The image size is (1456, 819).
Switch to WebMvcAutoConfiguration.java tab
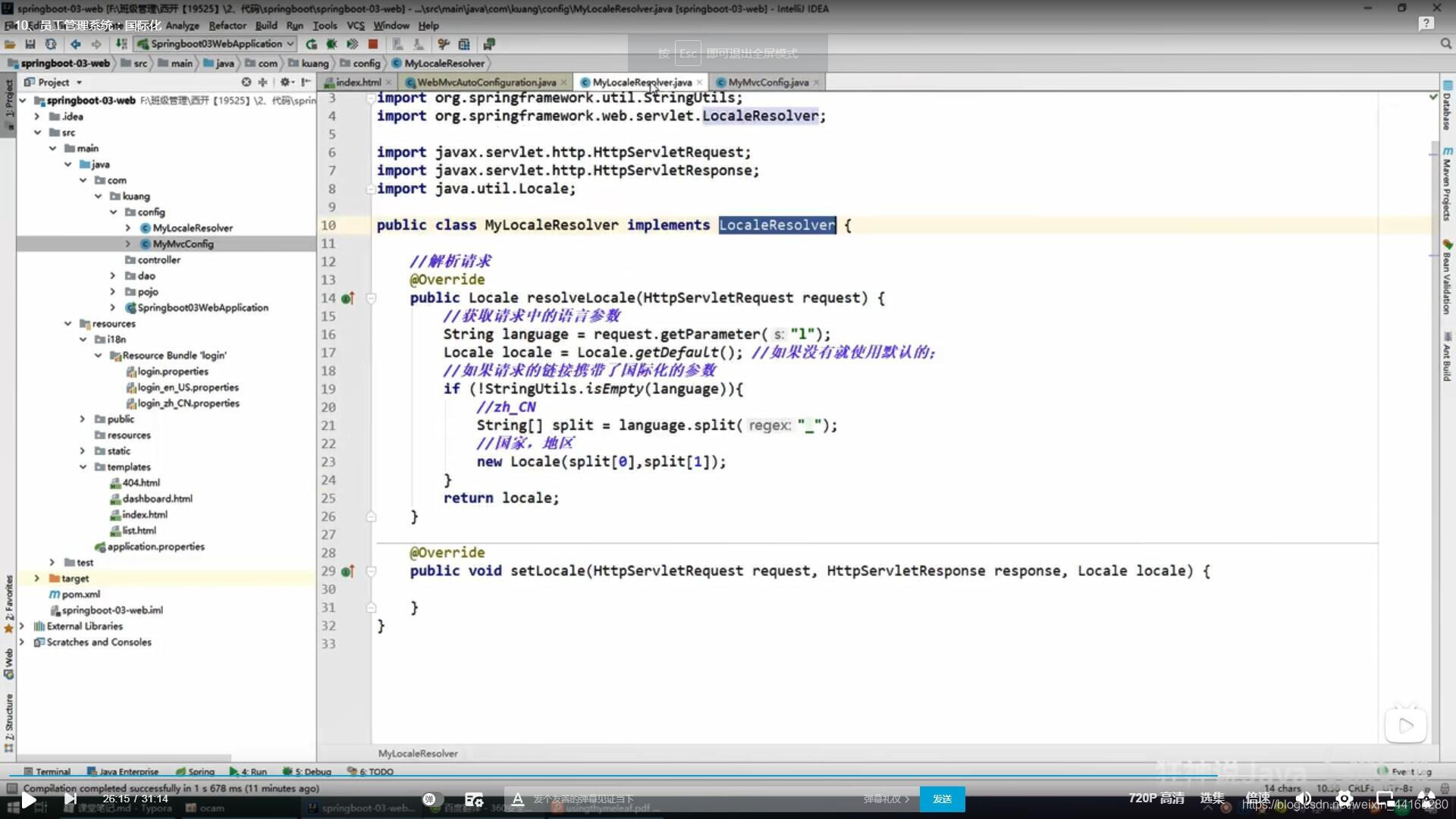point(486,83)
